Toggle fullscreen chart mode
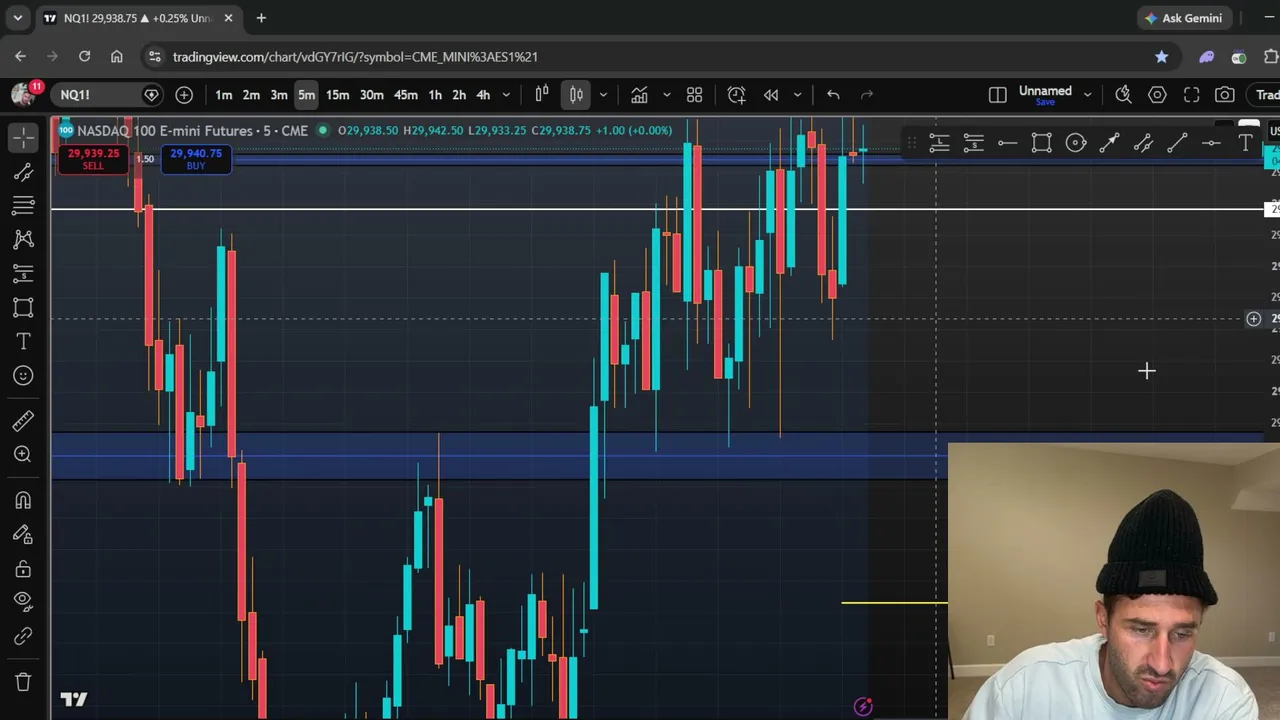The height and width of the screenshot is (720, 1280). [1191, 95]
